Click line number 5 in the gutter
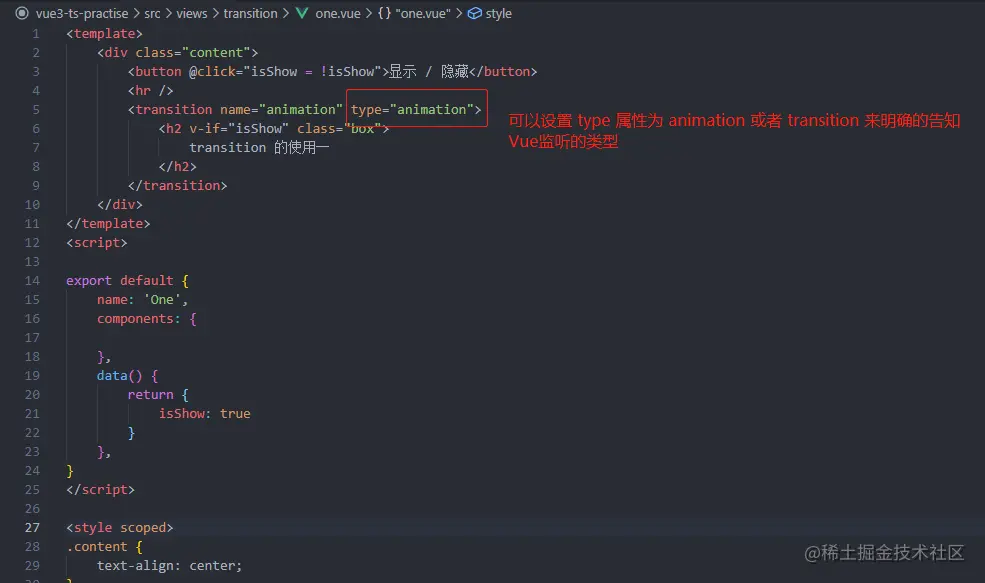 click(36, 109)
